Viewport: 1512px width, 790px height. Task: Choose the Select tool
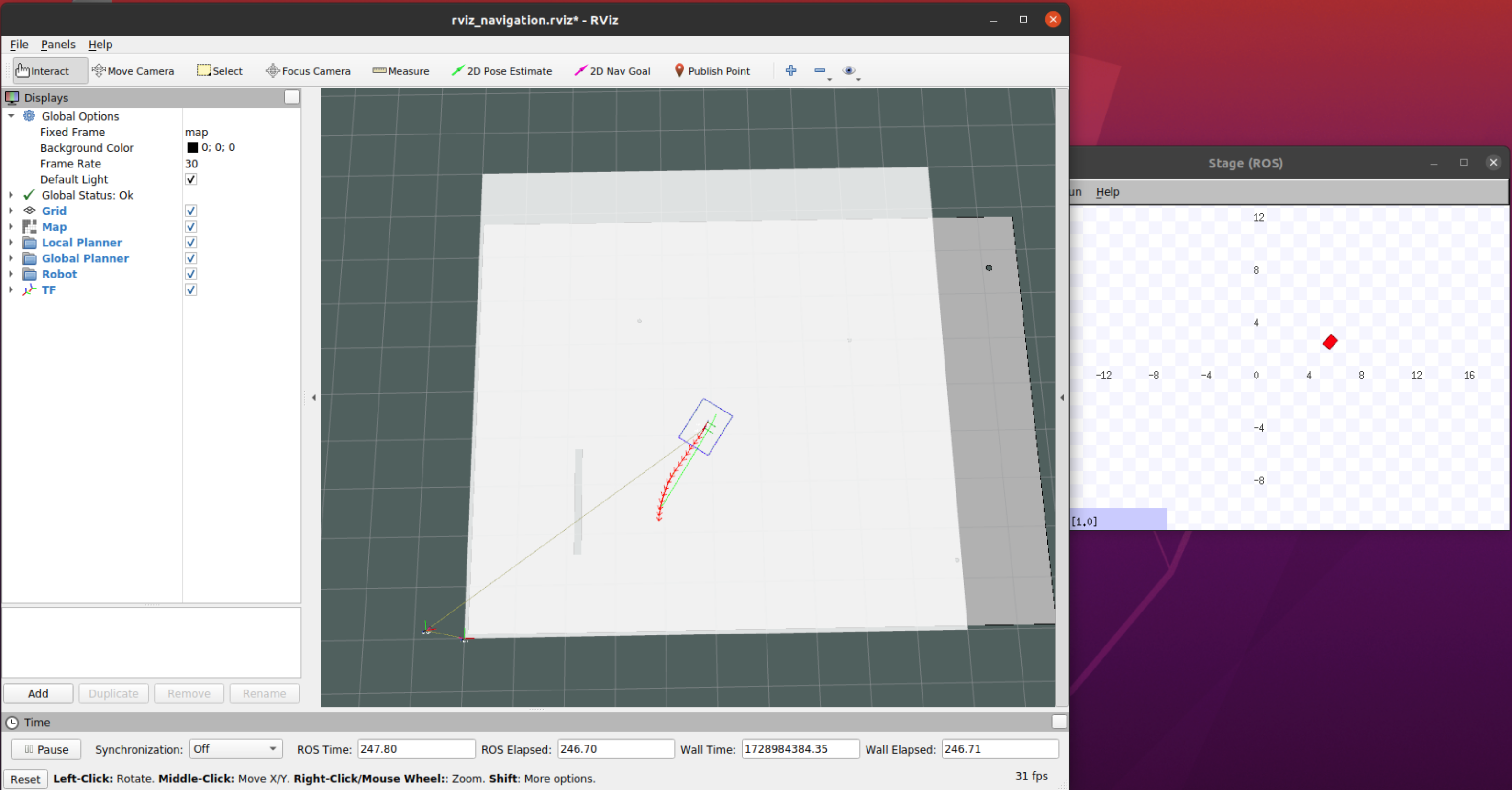[x=220, y=71]
